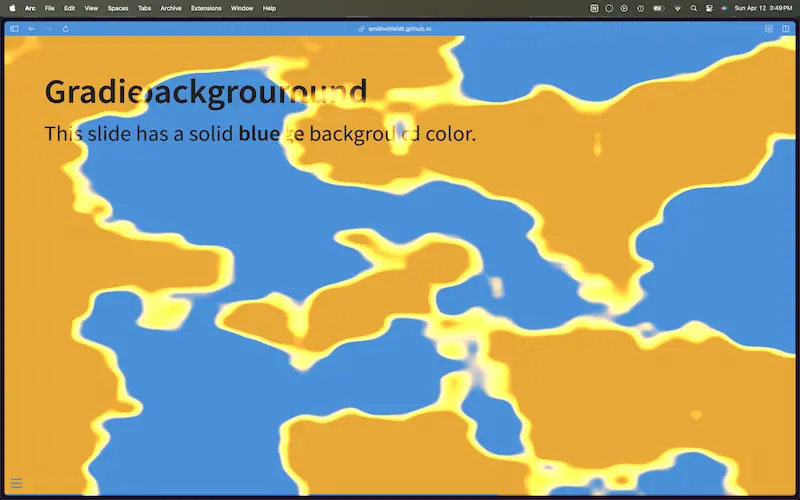Reload the page

pyautogui.click(x=66, y=29)
